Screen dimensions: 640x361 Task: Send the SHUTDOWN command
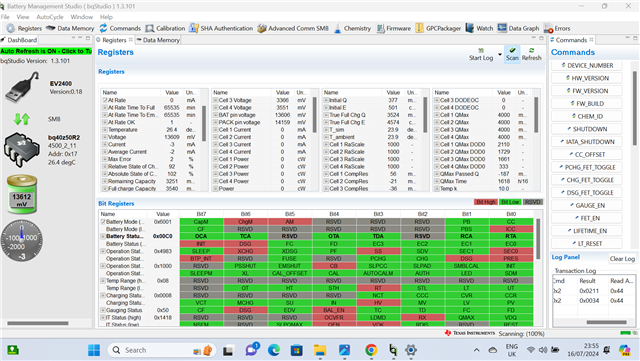coord(587,129)
